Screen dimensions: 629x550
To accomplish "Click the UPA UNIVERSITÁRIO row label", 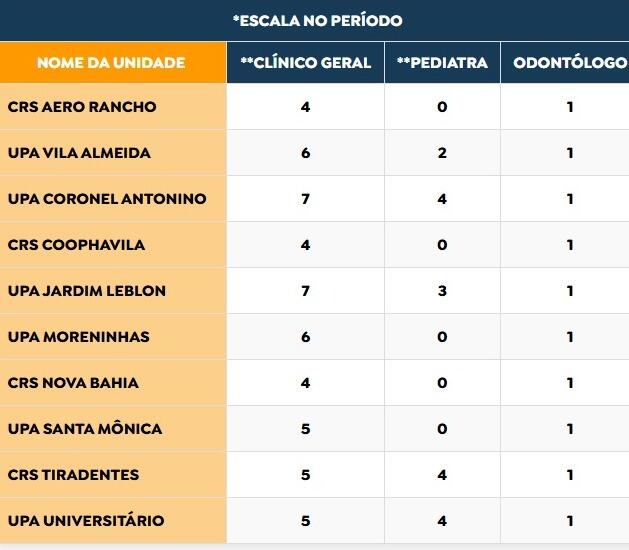I will click(86, 521).
